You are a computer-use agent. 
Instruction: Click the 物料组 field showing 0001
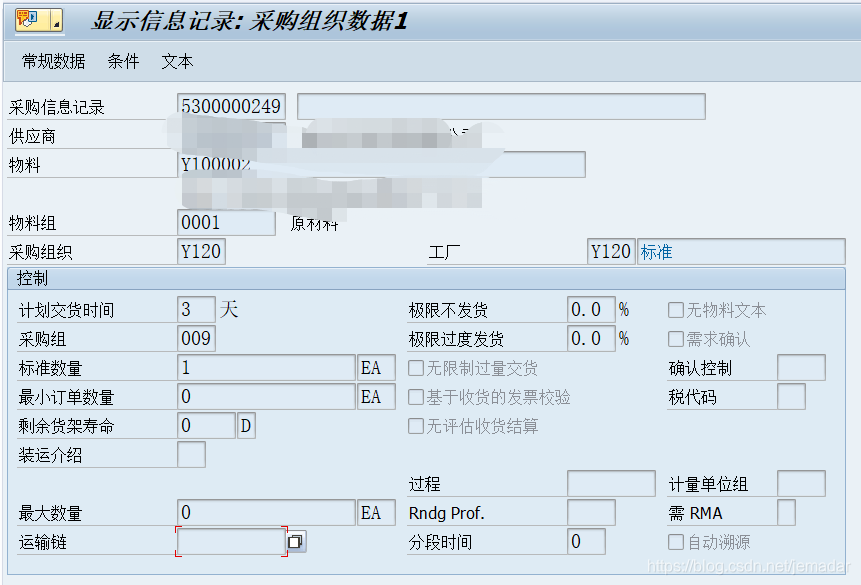click(226, 222)
